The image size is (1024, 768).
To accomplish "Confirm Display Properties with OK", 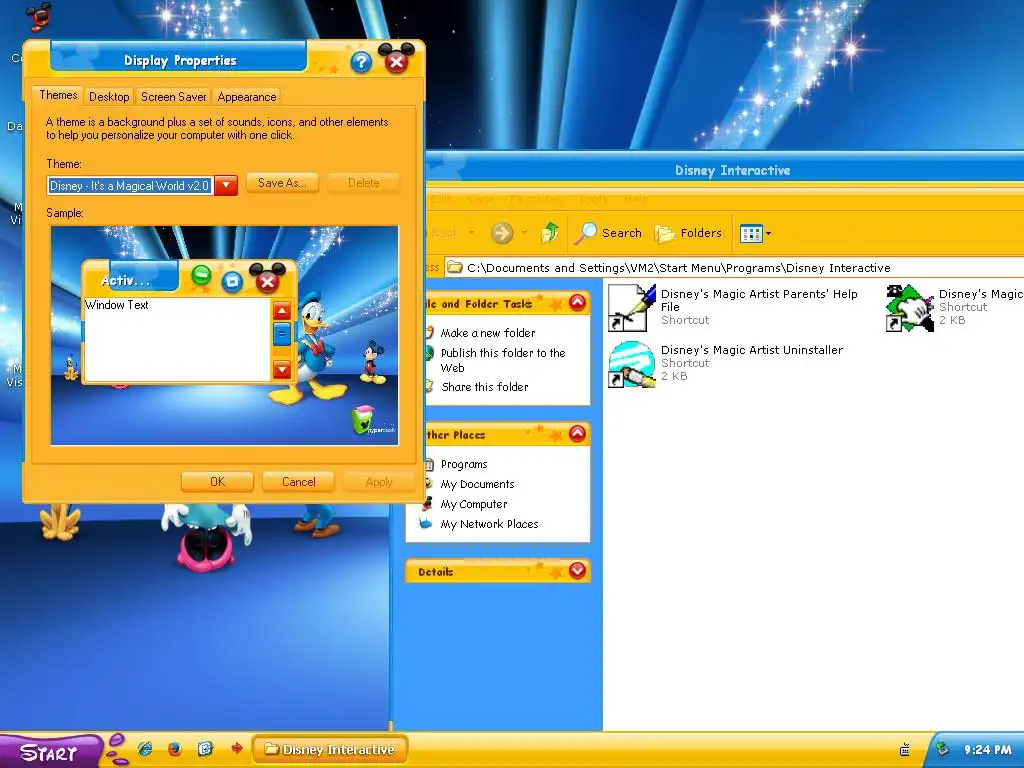I will pyautogui.click(x=217, y=482).
